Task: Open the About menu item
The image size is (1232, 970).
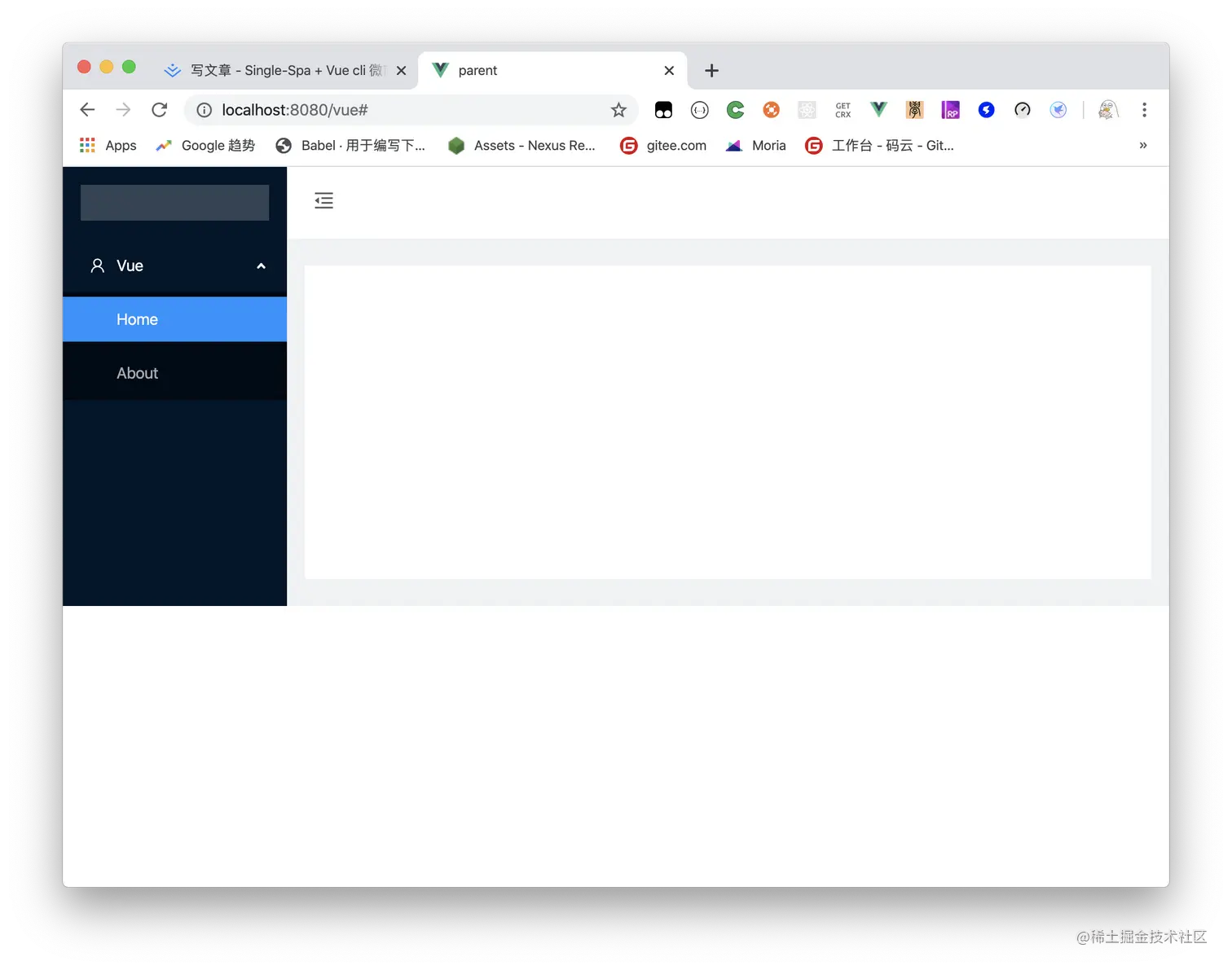Action: (x=174, y=373)
